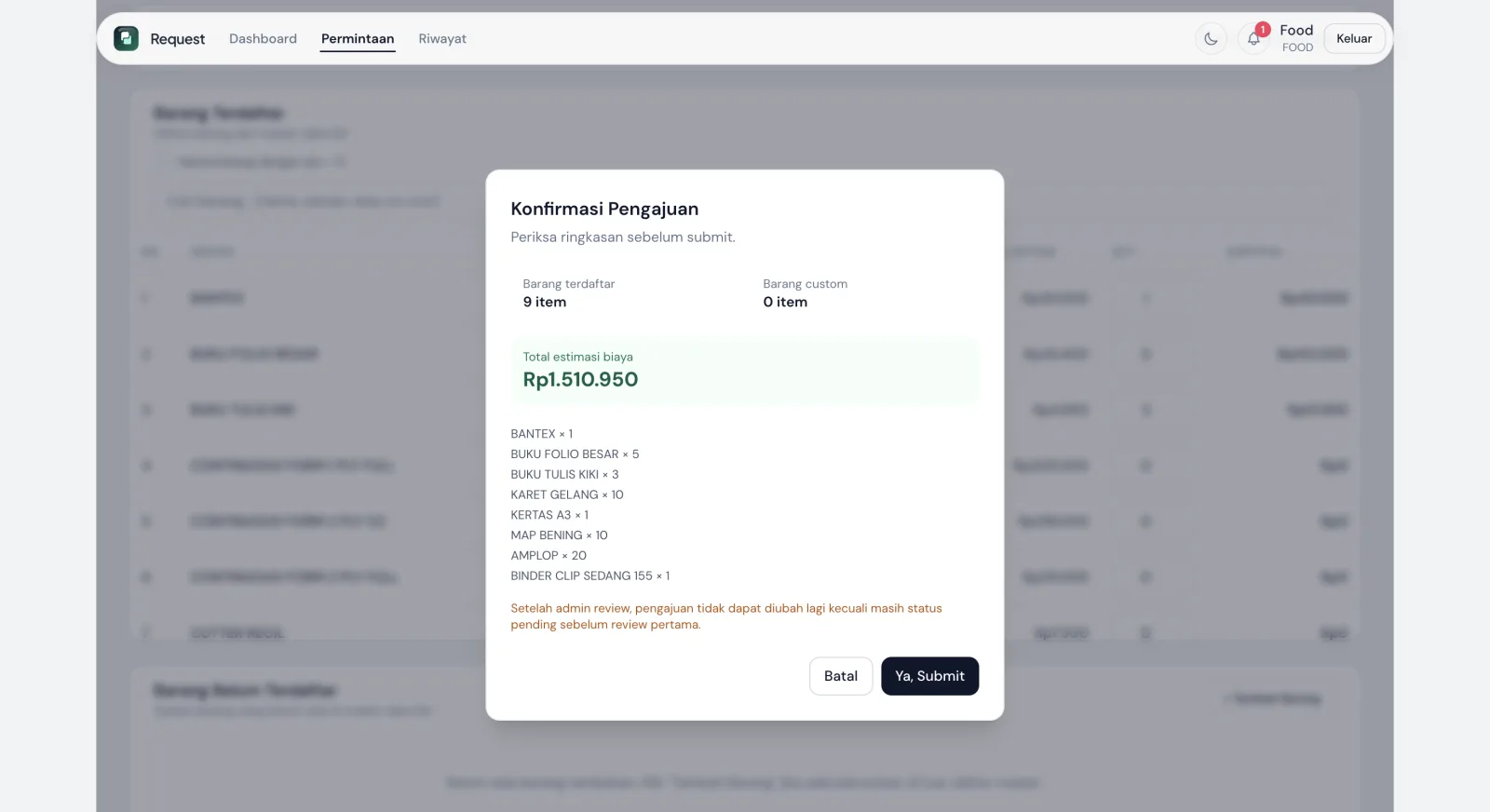Click the Keluar logout button

tap(1354, 38)
